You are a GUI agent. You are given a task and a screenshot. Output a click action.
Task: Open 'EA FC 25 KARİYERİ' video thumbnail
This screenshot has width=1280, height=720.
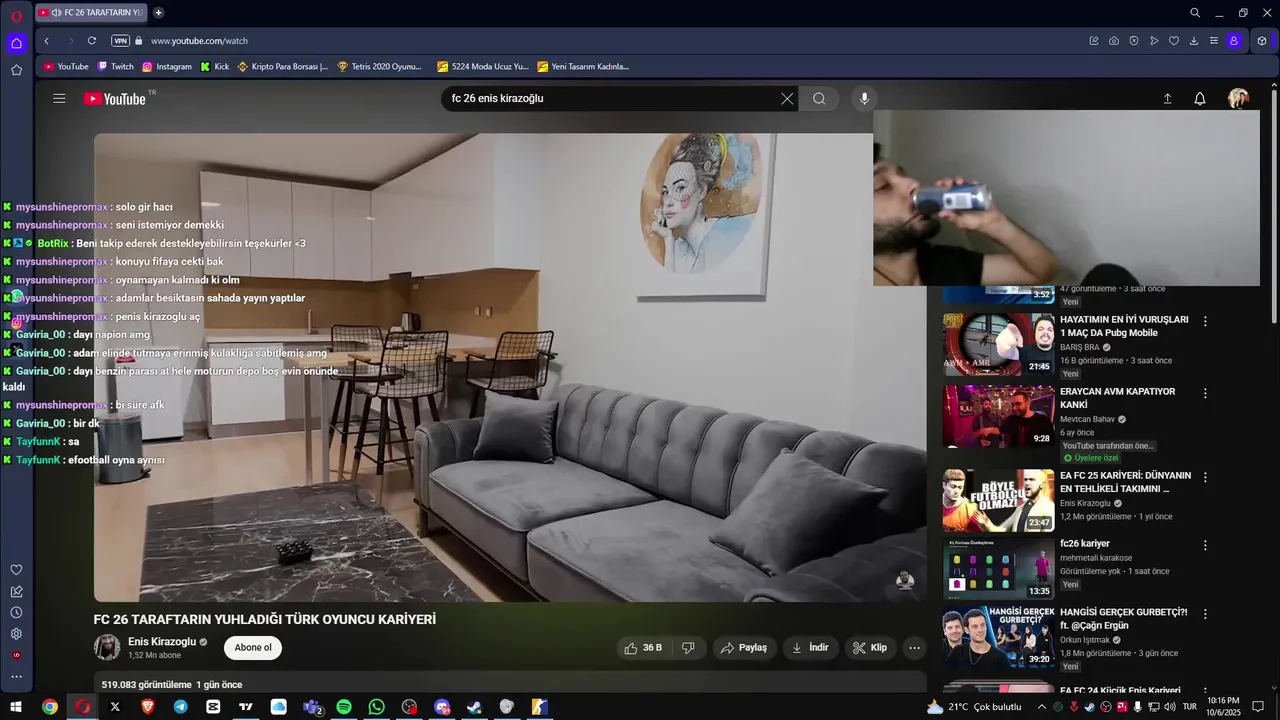tap(998, 500)
